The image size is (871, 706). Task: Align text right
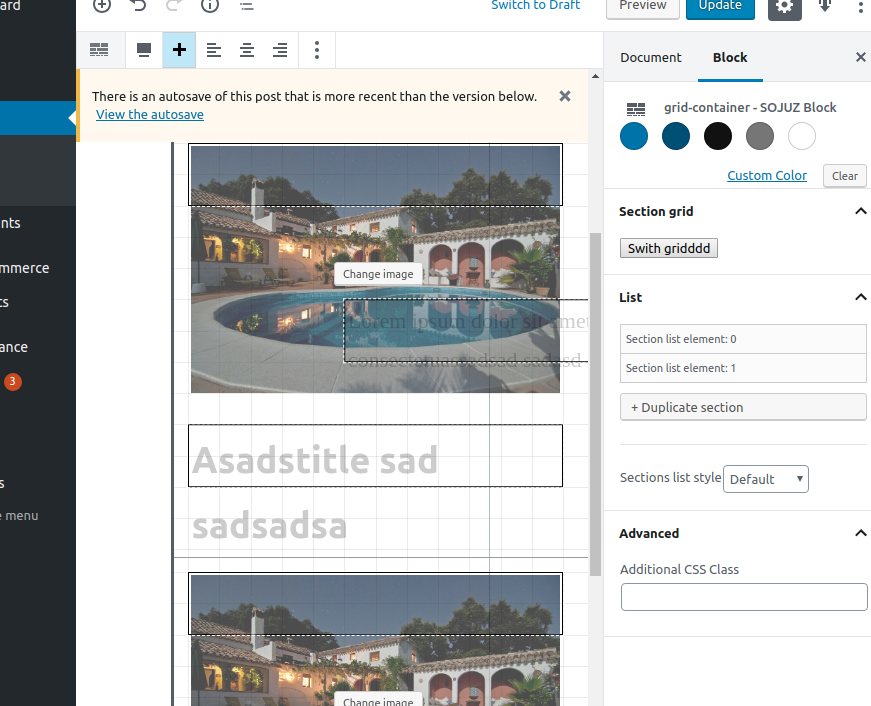[280, 50]
